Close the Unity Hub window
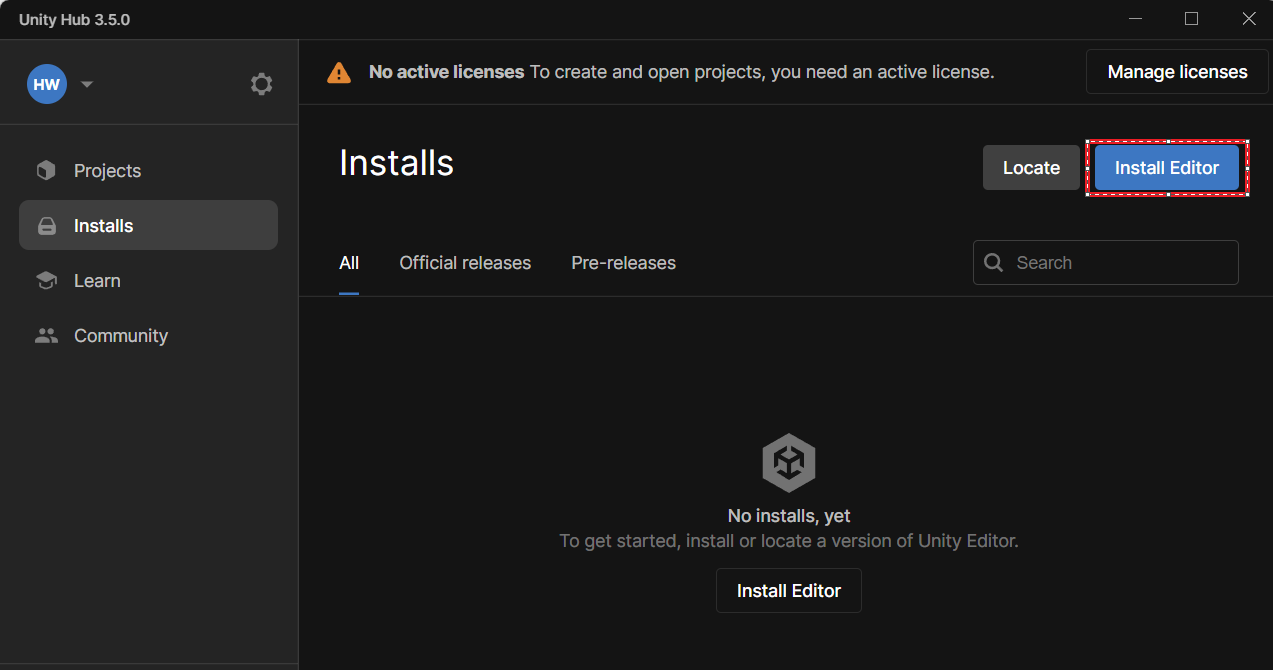The height and width of the screenshot is (670, 1273). click(1248, 19)
